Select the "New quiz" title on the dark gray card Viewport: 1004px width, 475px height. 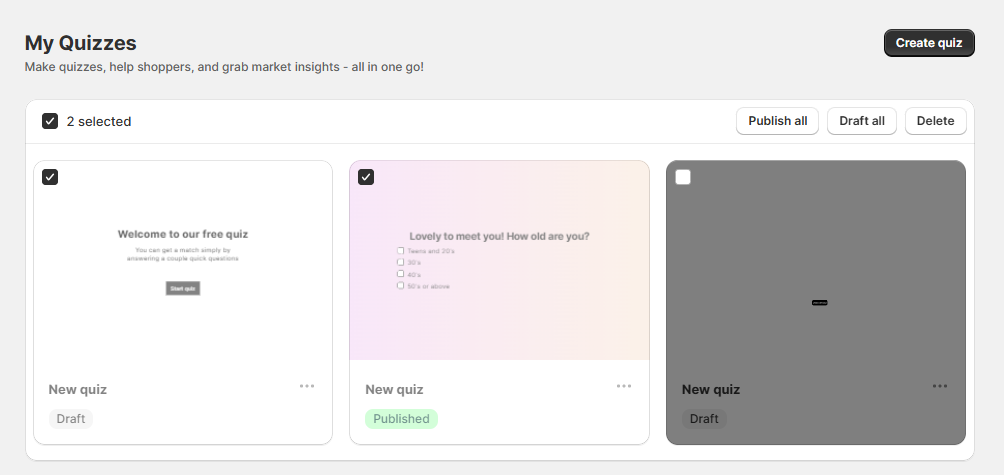click(x=711, y=390)
